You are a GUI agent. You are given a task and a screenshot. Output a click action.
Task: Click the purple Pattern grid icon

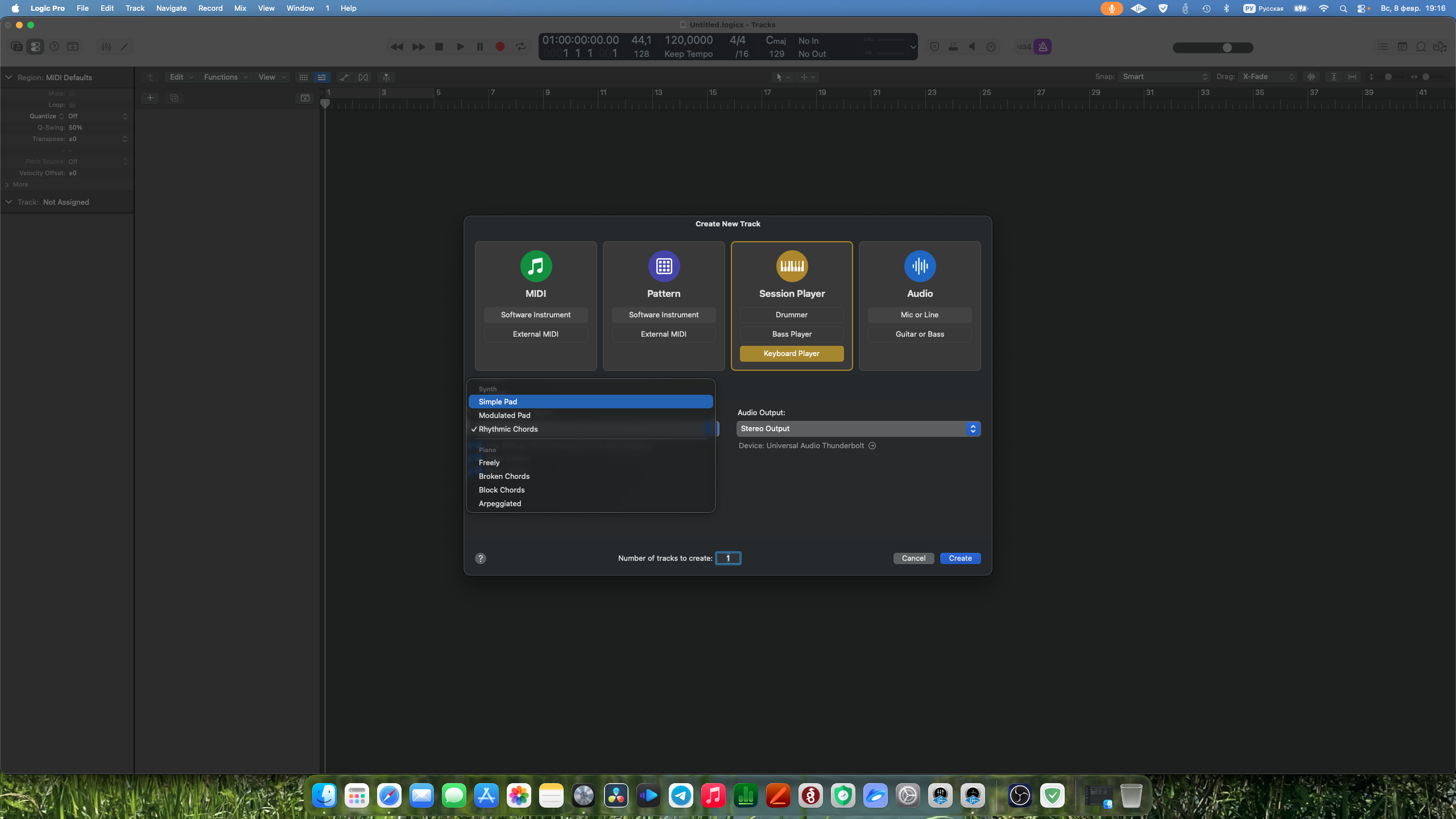(663, 266)
